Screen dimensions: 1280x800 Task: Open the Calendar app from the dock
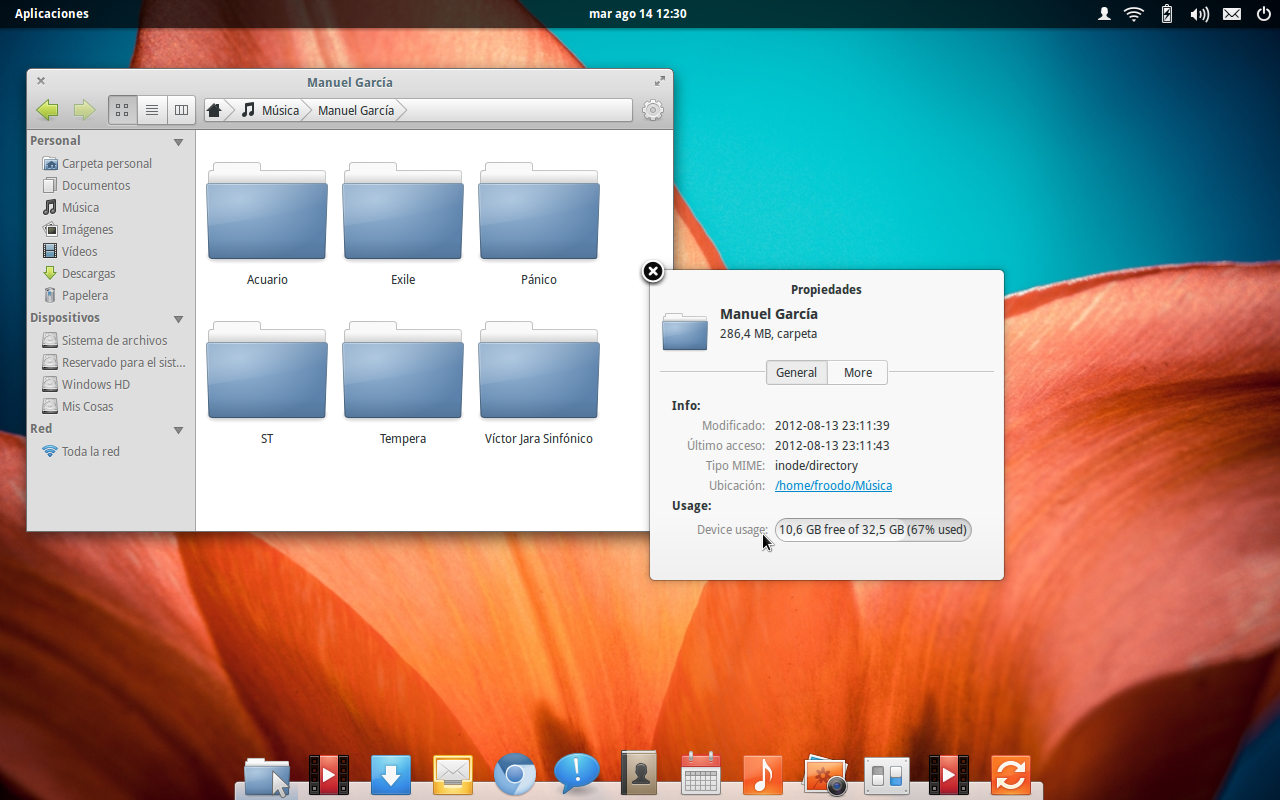tap(700, 774)
